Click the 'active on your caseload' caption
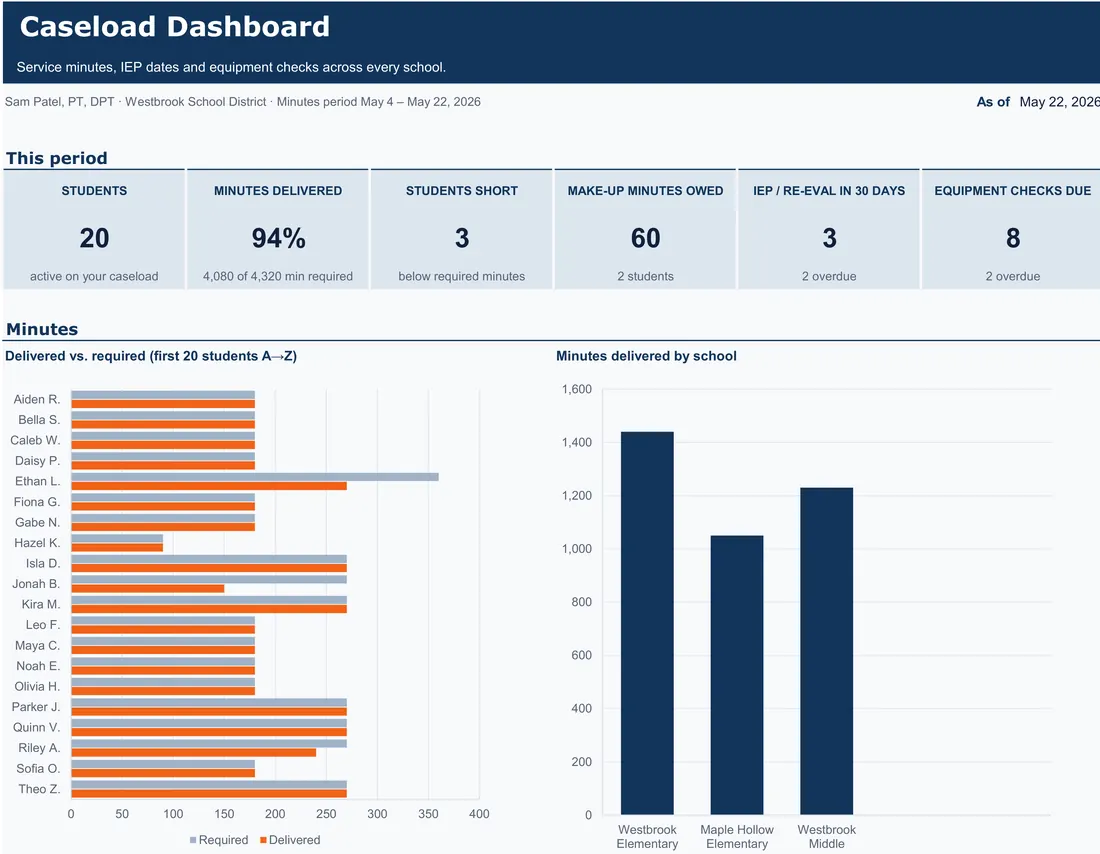 pos(94,276)
